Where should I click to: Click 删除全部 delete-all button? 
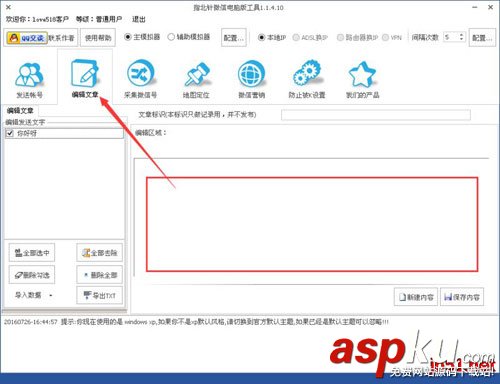click(x=99, y=275)
